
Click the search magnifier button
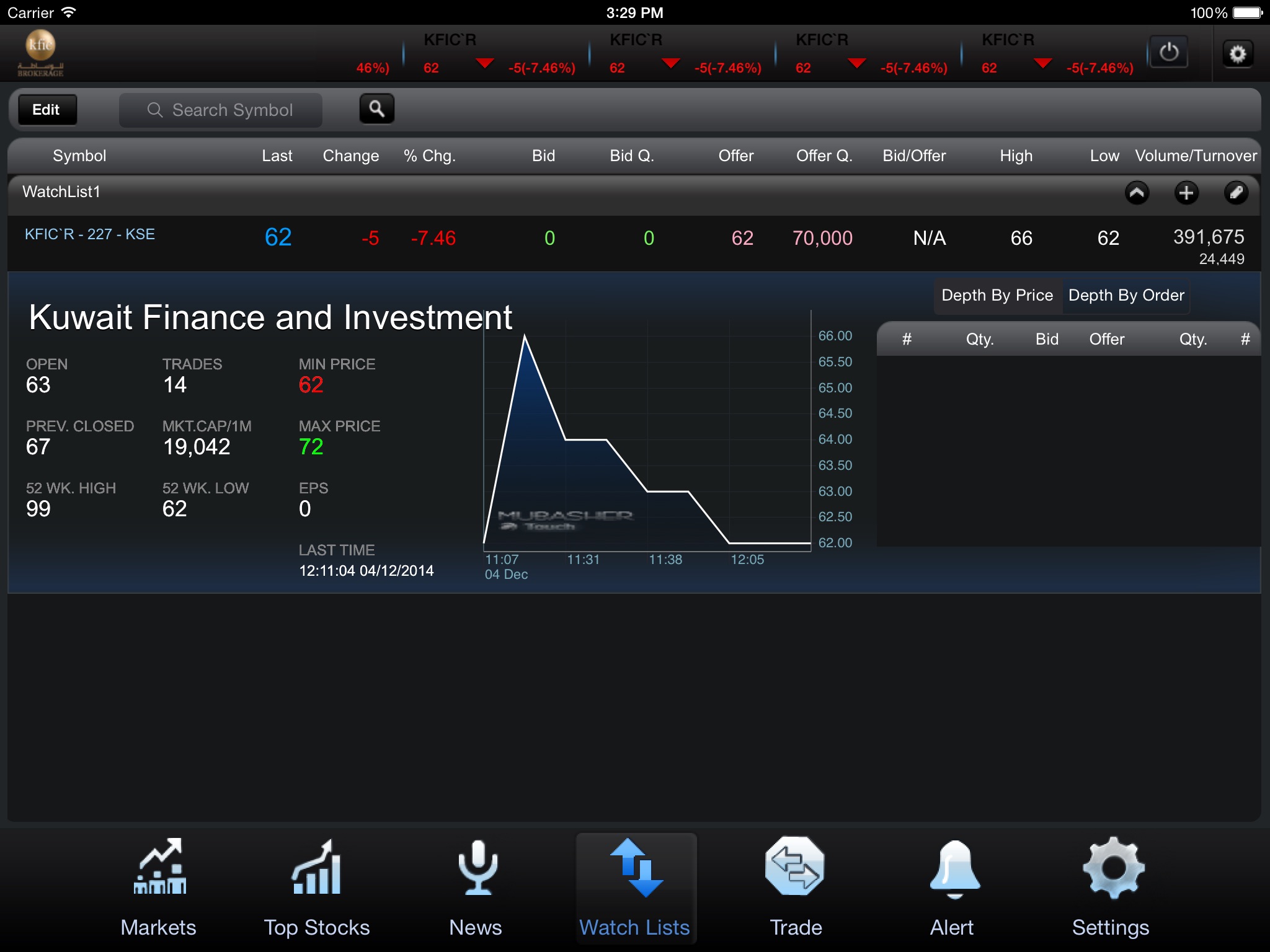coord(377,108)
